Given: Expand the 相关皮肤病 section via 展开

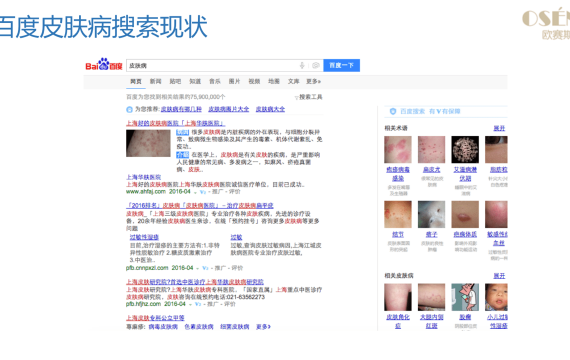Looking at the screenshot, I should tap(499, 276).
